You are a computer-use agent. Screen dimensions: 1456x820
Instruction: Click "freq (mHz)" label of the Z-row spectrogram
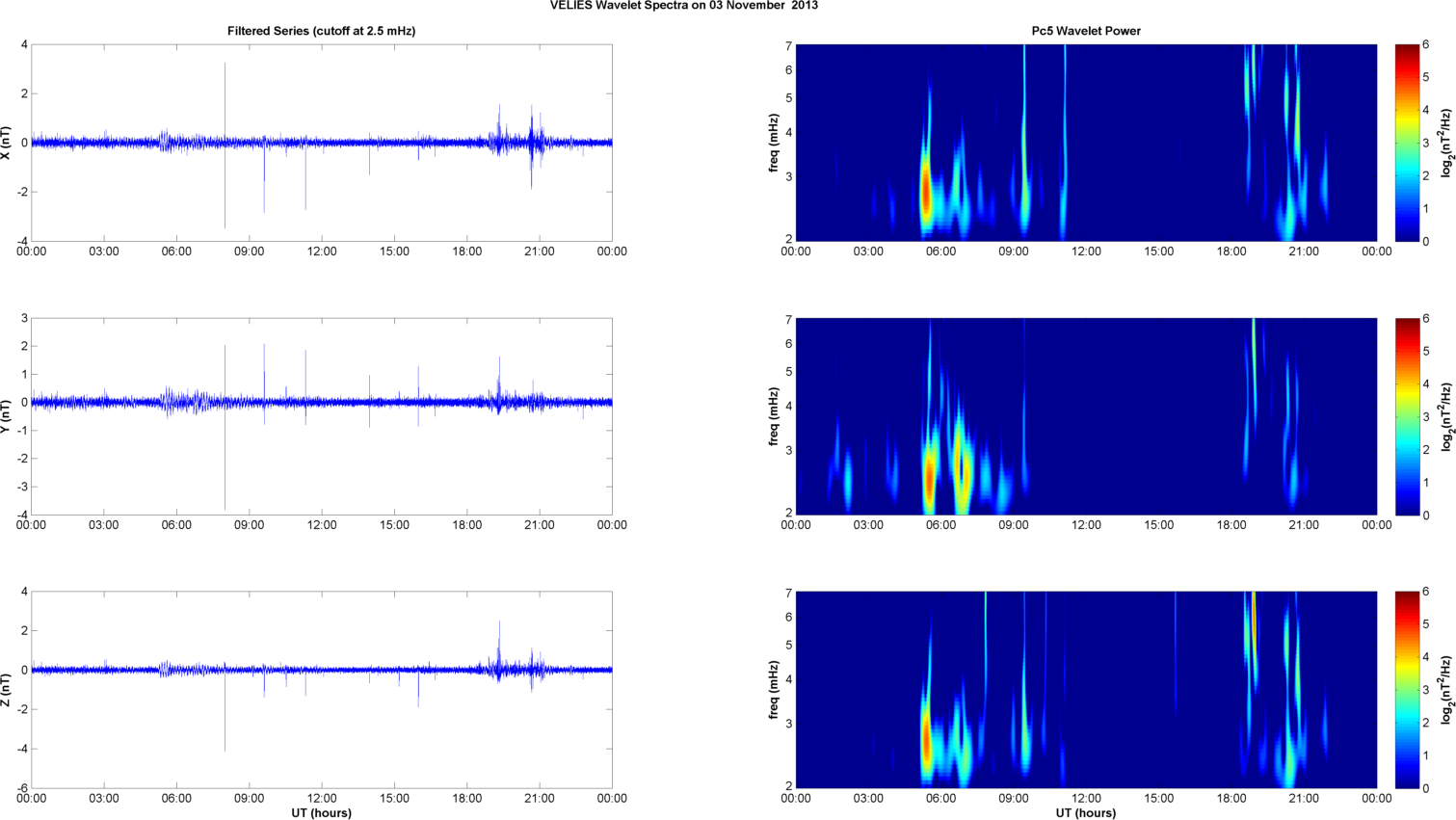pos(774,690)
